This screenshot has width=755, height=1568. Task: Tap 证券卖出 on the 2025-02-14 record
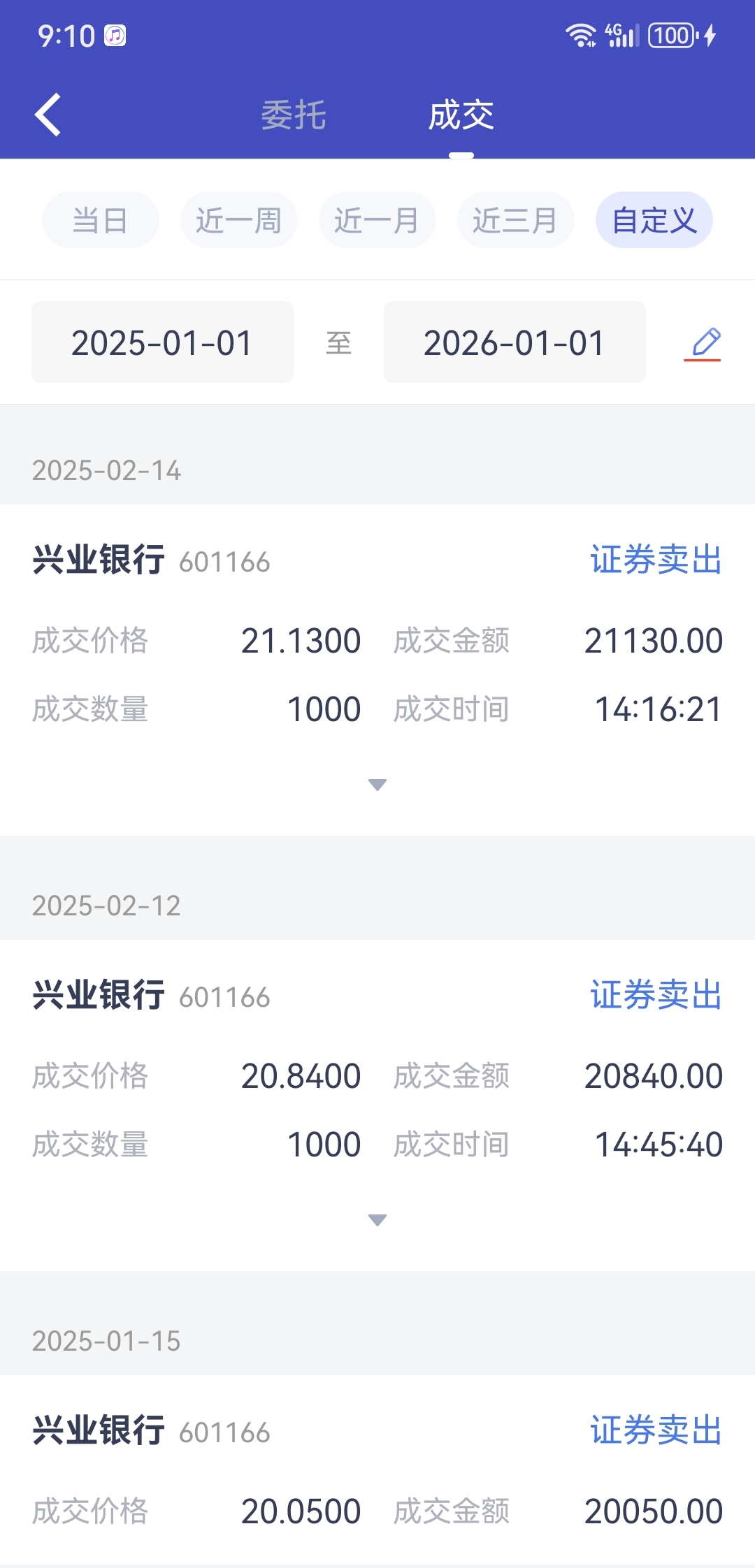pyautogui.click(x=656, y=560)
